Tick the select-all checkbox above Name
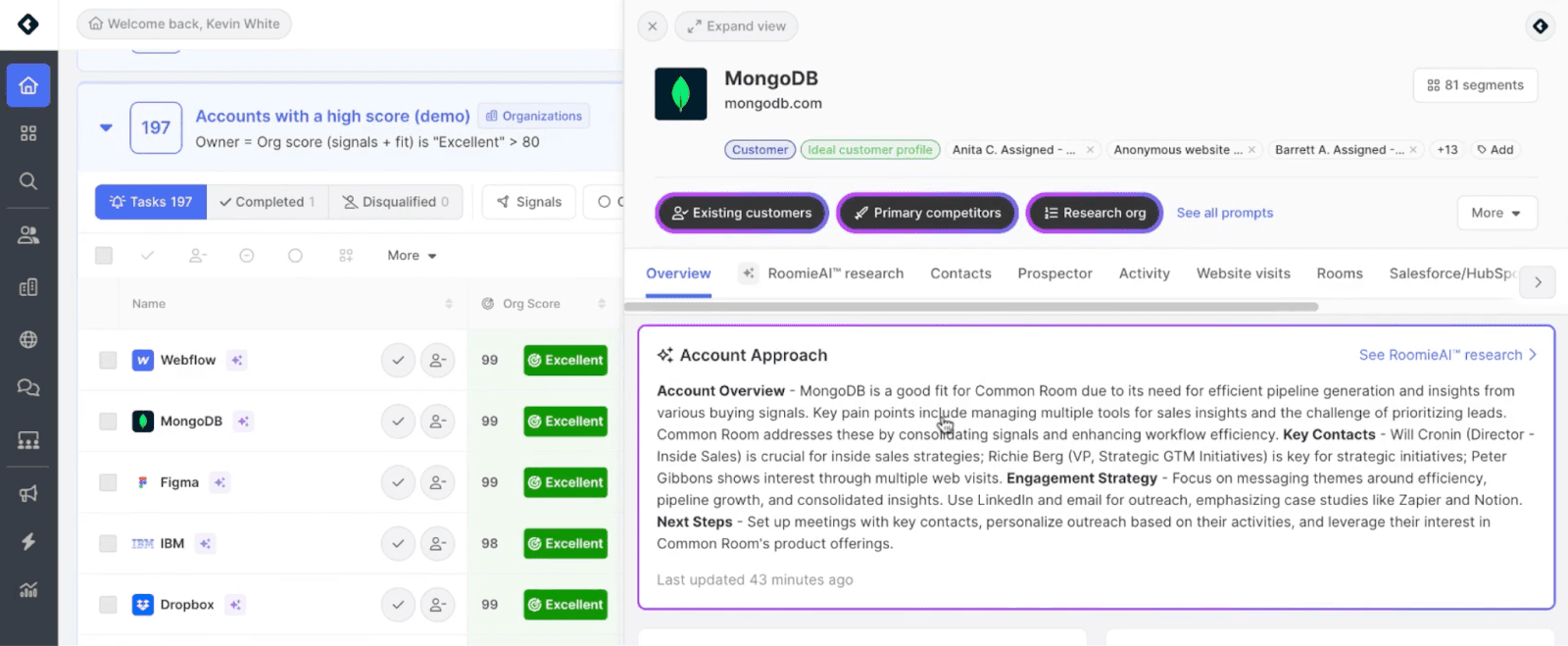Image resolution: width=1568 pixels, height=646 pixels. click(x=104, y=256)
